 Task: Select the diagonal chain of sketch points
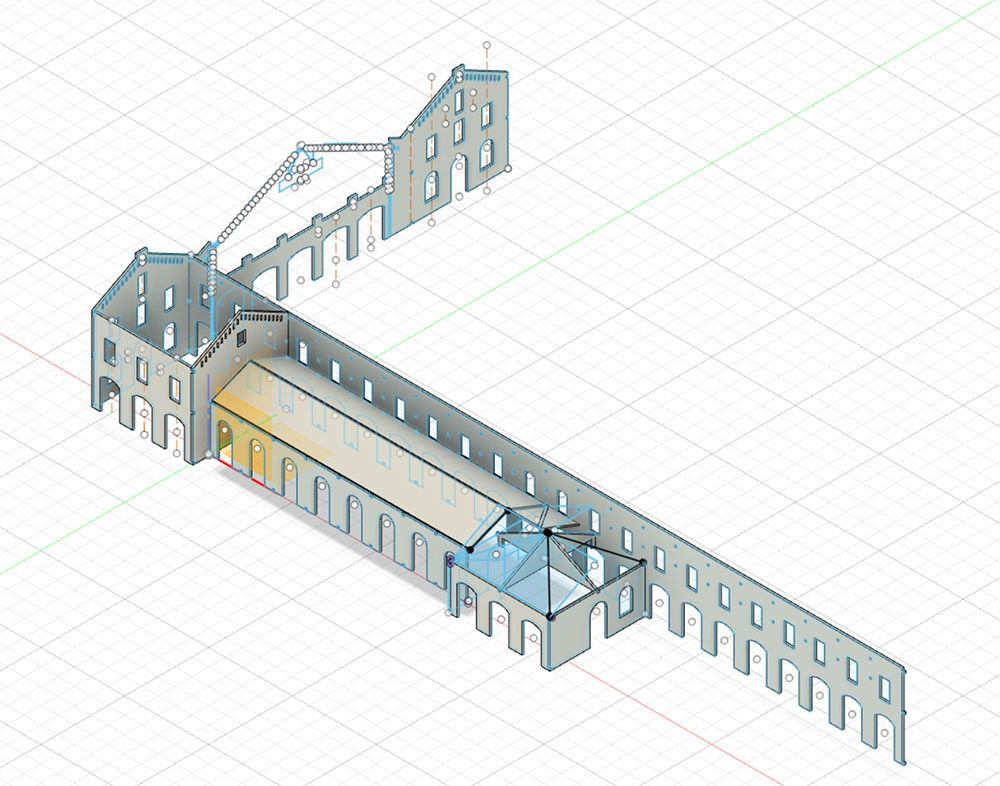[257, 198]
